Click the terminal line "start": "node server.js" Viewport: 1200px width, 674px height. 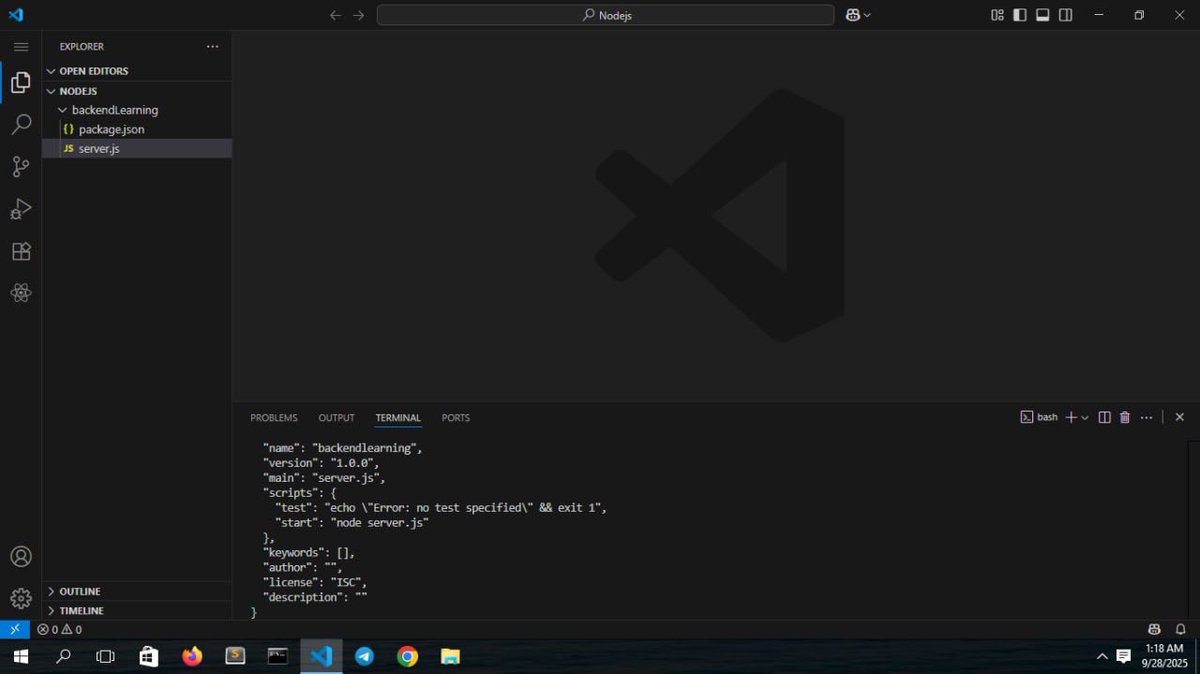pos(352,522)
